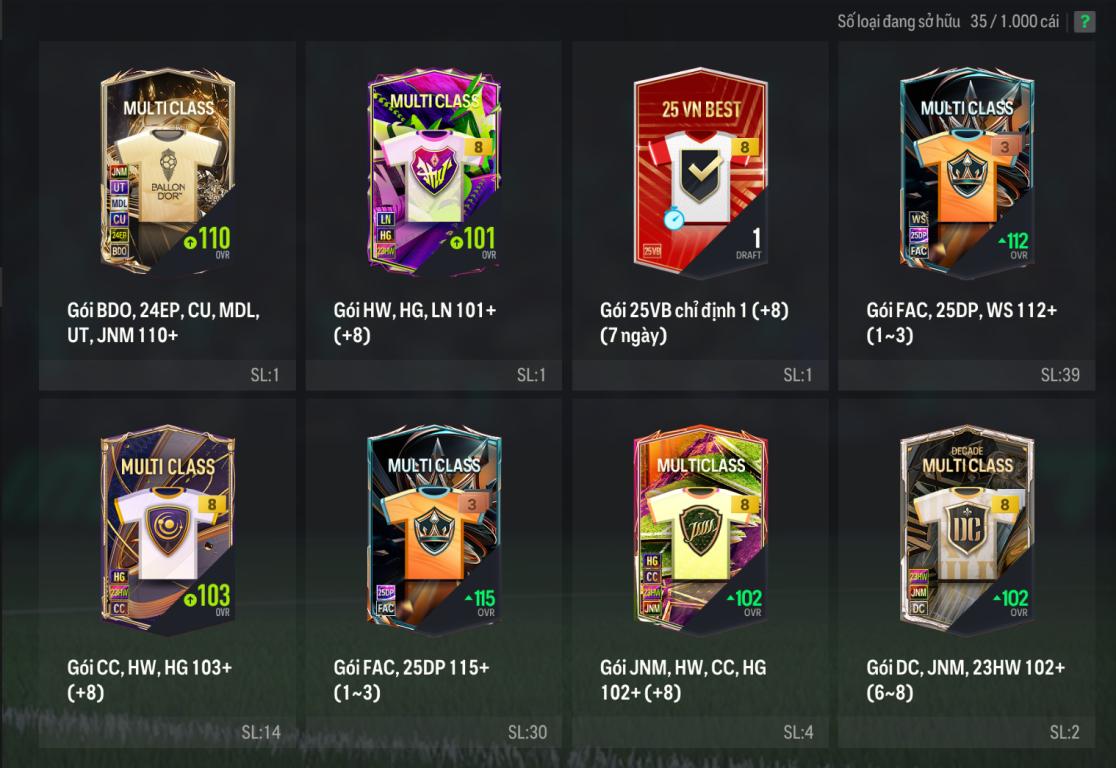Click the SL:39 quantity bar
Image resolution: width=1116 pixels, height=768 pixels.
click(967, 375)
